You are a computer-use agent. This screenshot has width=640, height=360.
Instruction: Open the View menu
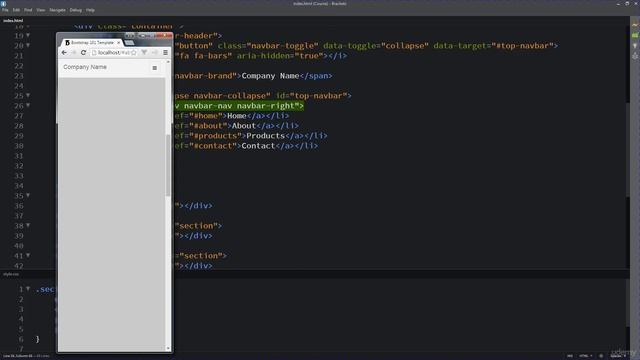tap(41, 10)
